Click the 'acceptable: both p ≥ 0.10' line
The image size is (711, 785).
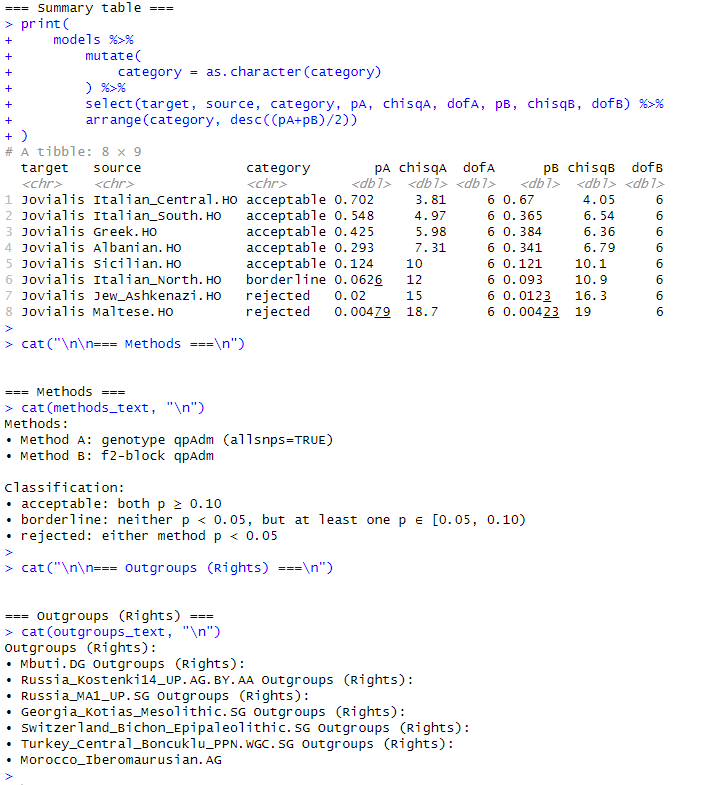(x=113, y=504)
